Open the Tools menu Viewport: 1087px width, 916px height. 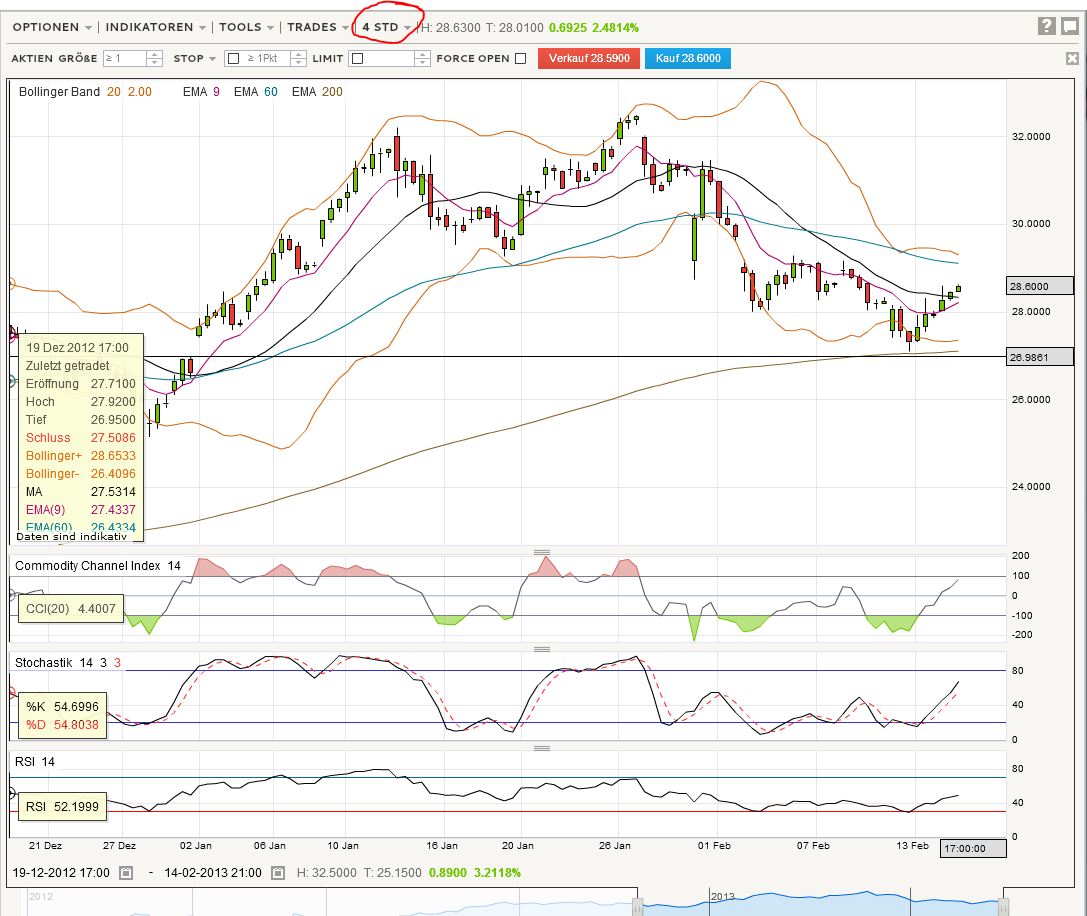[x=246, y=27]
